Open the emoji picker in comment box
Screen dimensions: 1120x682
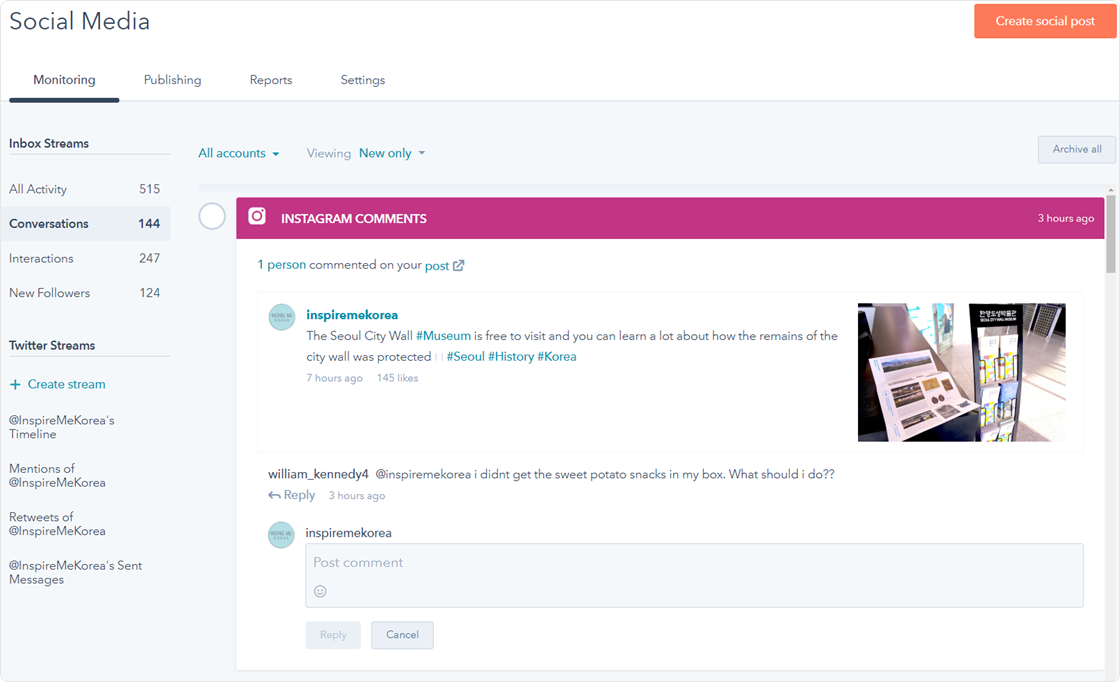(320, 591)
